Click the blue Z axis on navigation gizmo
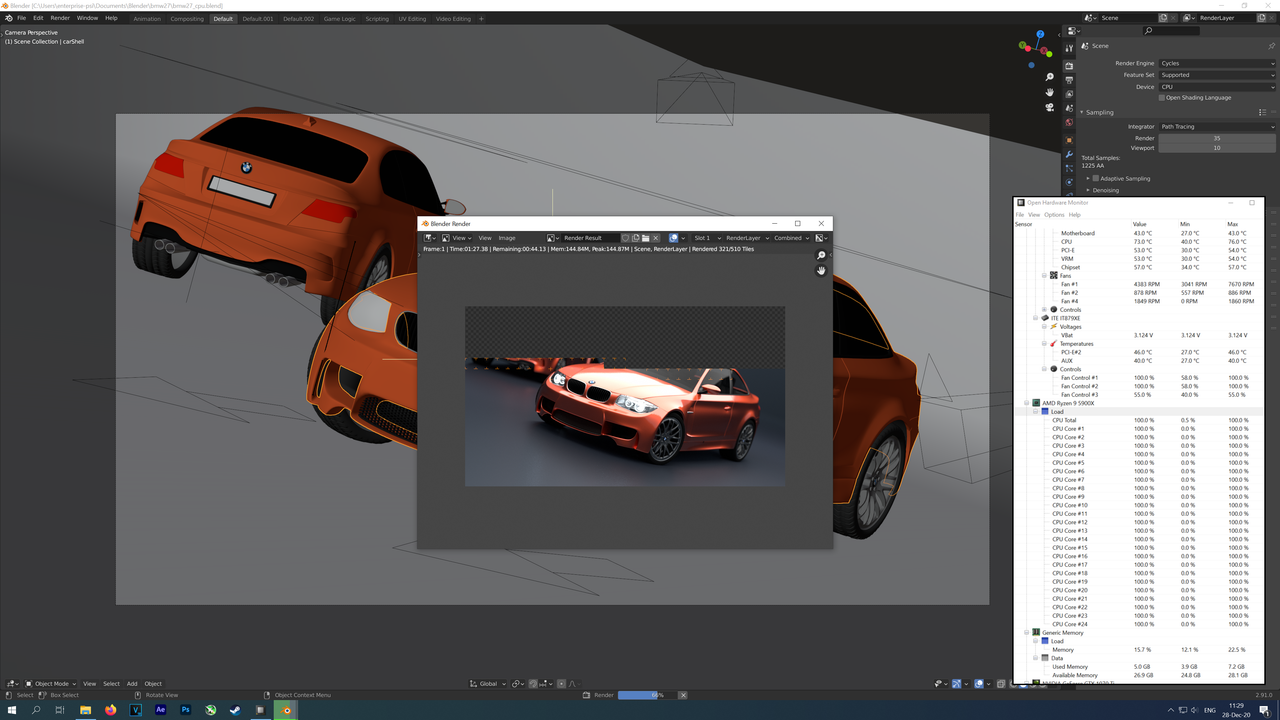 coord(1041,35)
